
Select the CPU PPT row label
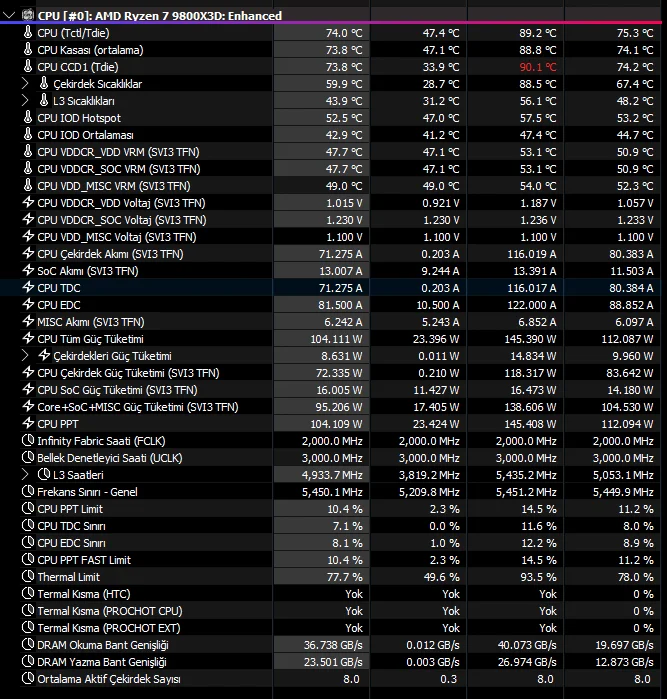pyautogui.click(x=58, y=424)
